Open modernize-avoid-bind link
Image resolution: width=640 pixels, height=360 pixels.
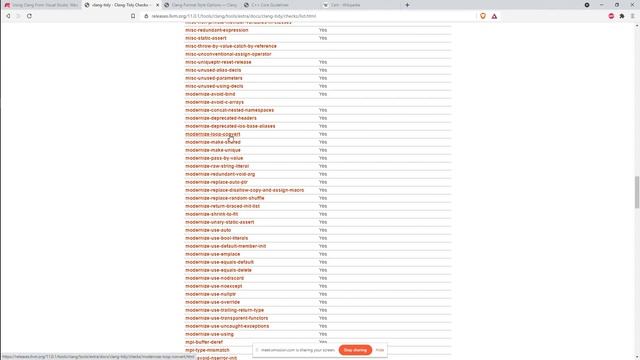pyautogui.click(x=210, y=94)
